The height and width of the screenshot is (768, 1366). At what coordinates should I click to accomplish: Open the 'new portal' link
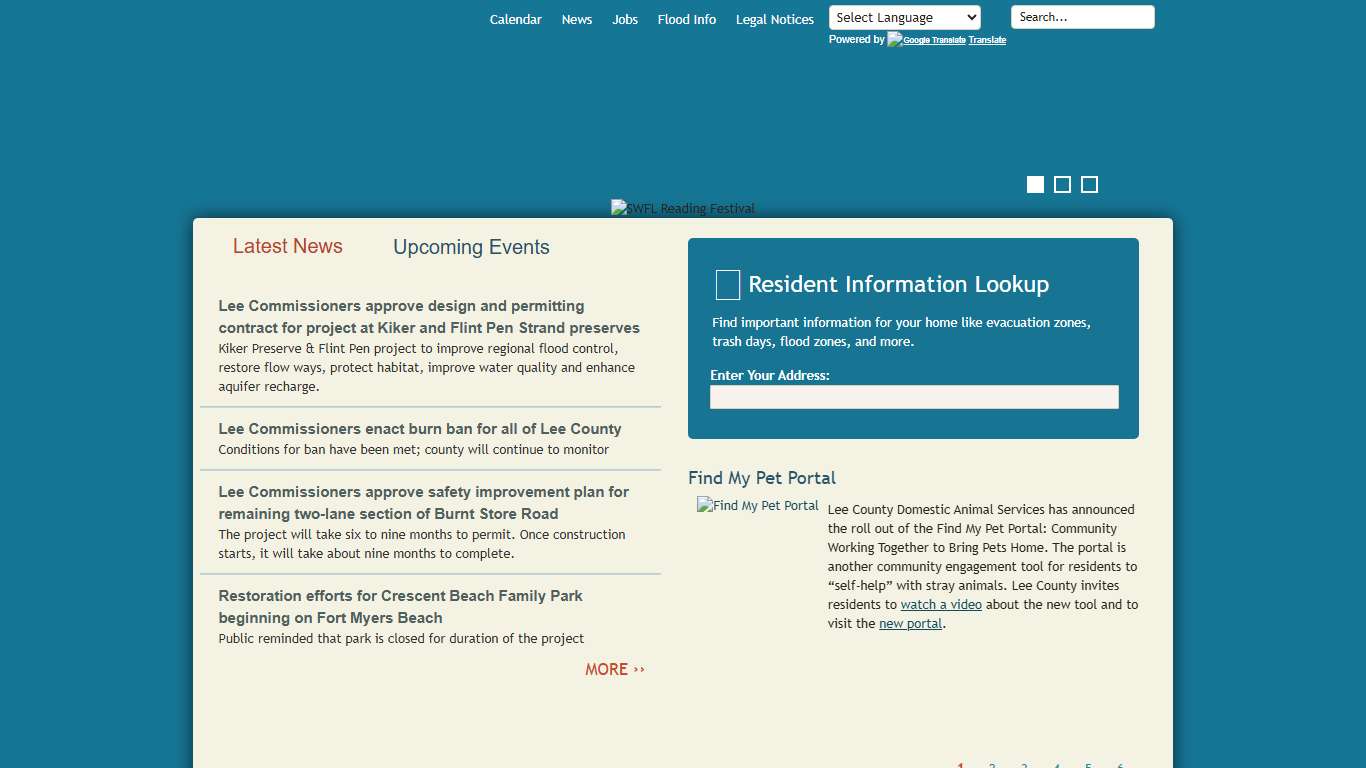click(x=910, y=623)
